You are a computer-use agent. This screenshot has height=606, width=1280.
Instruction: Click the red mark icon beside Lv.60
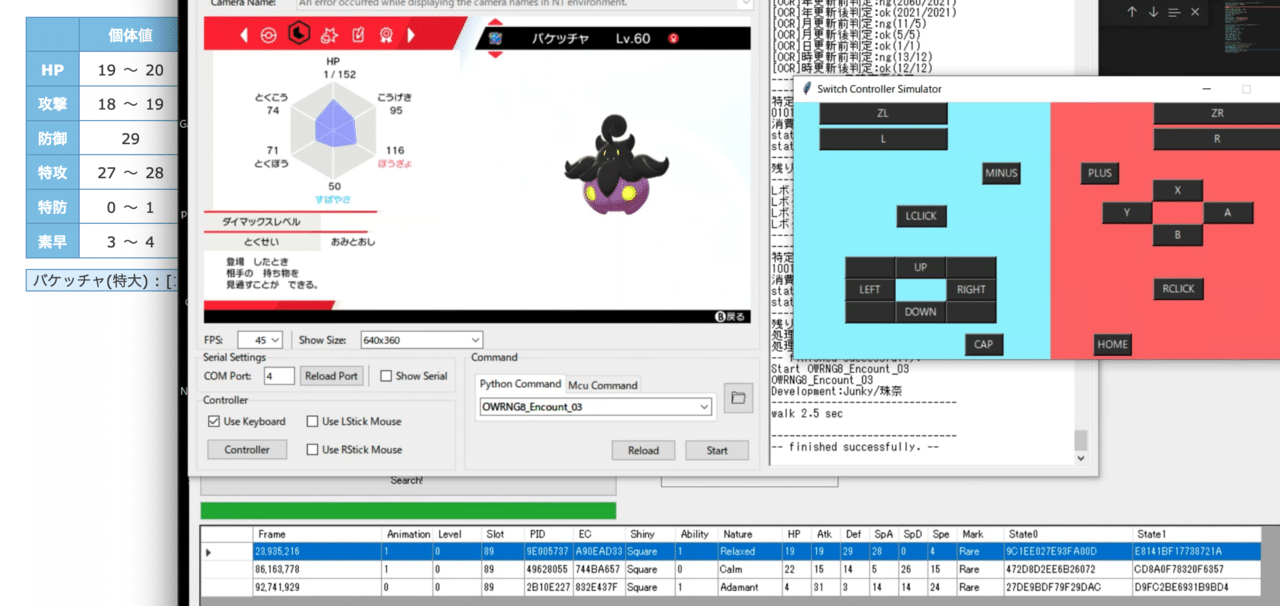pos(674,38)
